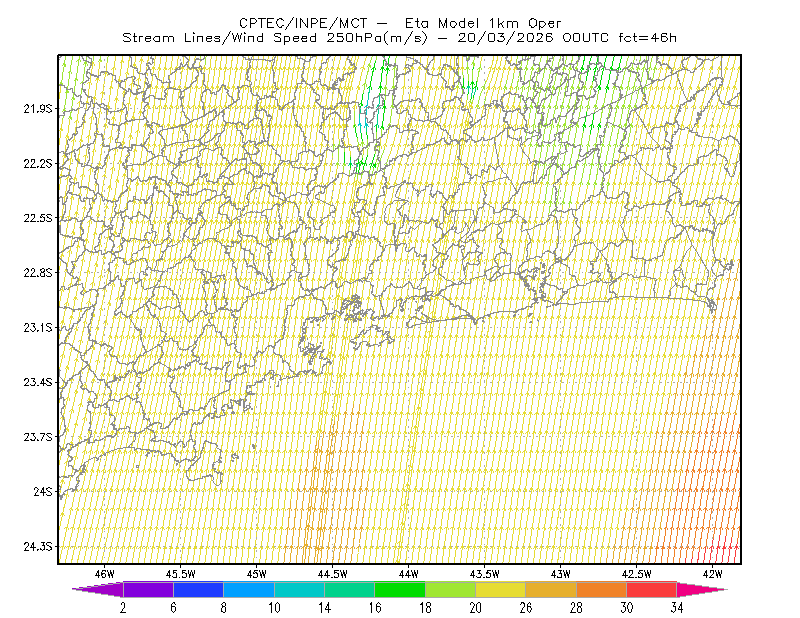Select the light blue 8-10 legend color
This screenshot has height=618, width=800.
[x=249, y=589]
